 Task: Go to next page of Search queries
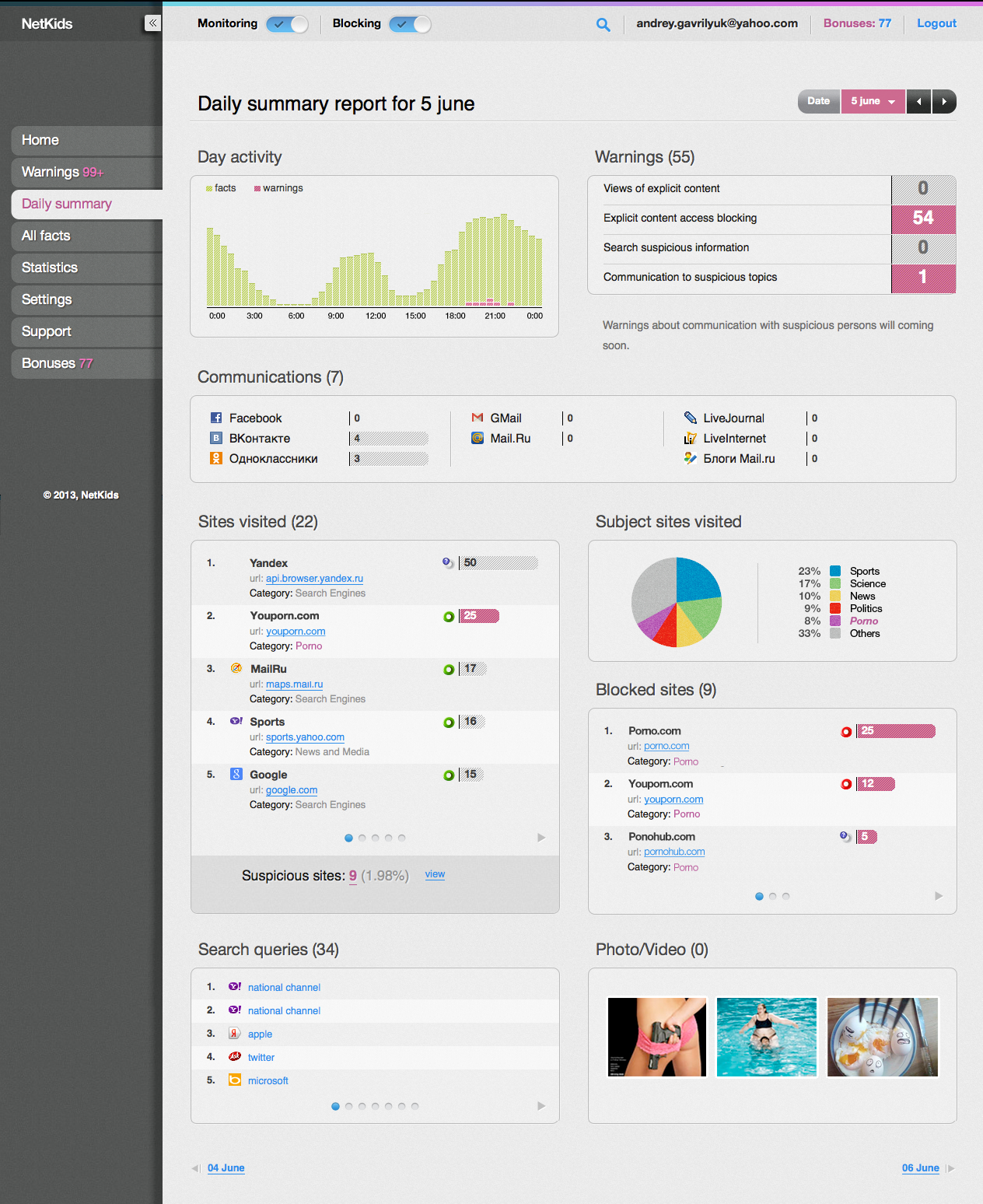click(x=541, y=1106)
